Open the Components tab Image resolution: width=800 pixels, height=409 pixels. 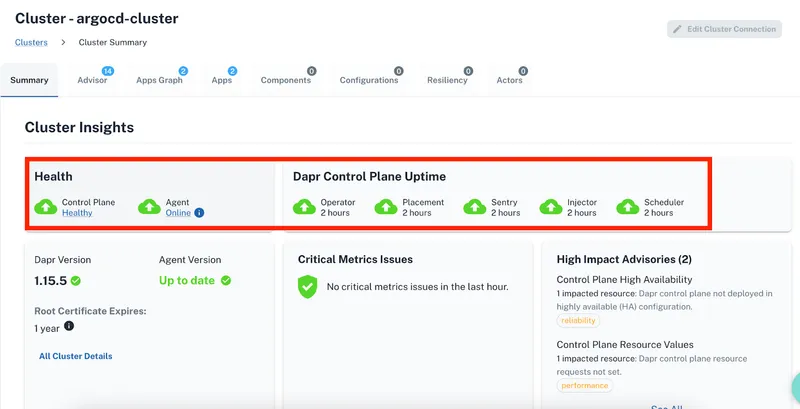[285, 80]
